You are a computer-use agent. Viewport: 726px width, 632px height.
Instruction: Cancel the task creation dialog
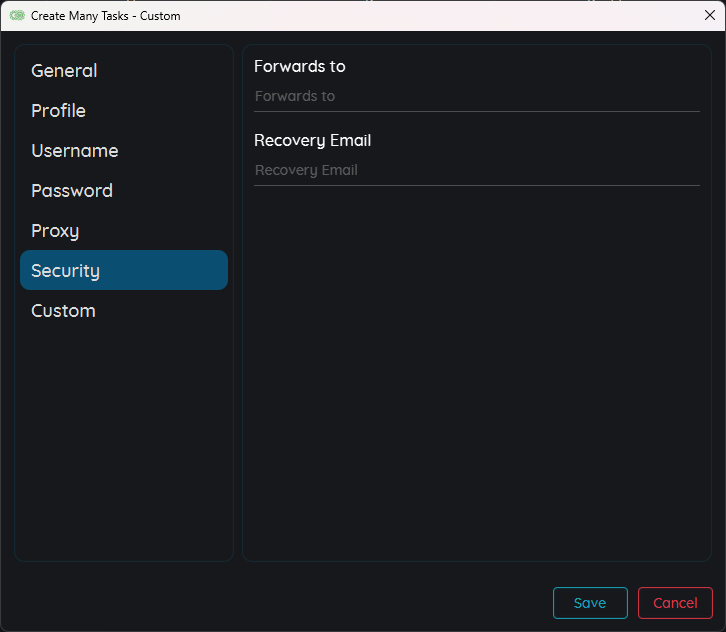click(675, 603)
